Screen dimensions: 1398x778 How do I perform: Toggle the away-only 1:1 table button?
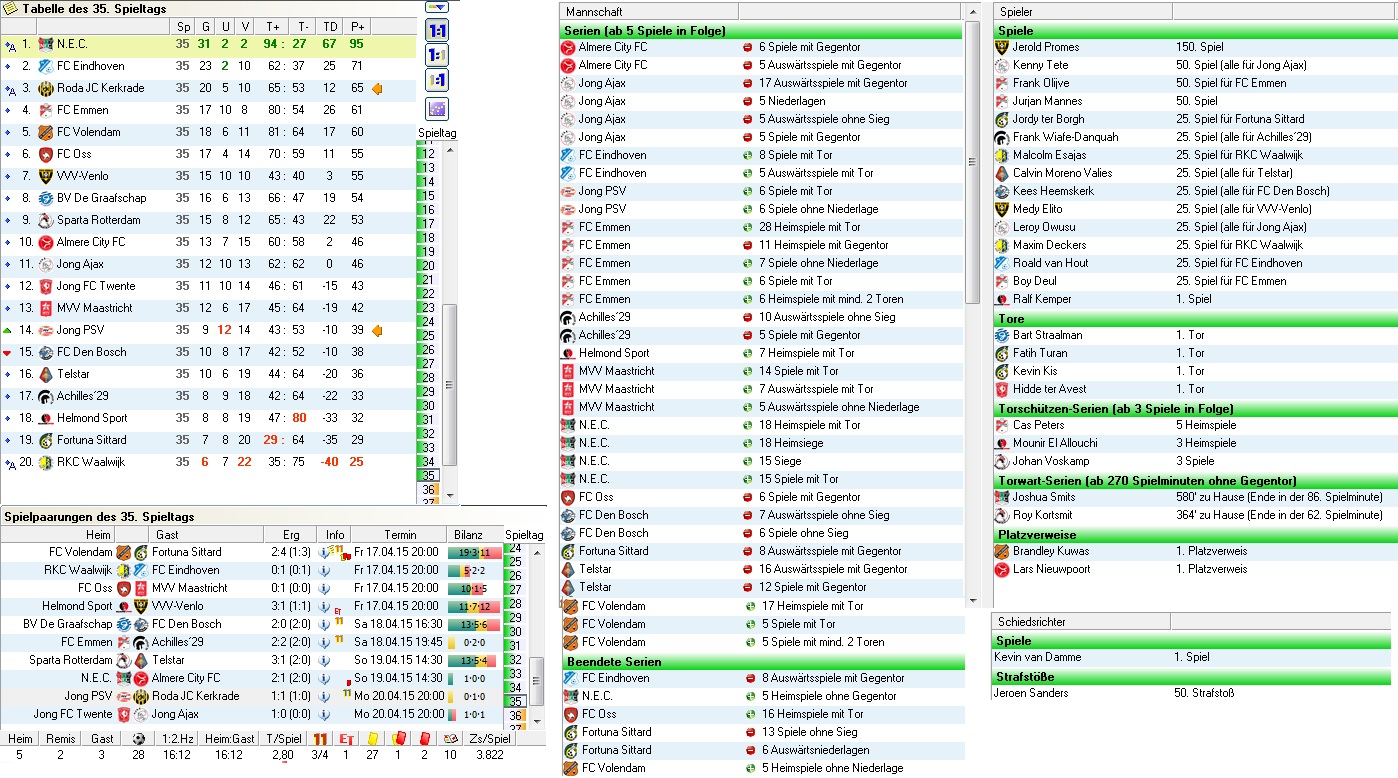pyautogui.click(x=436, y=80)
